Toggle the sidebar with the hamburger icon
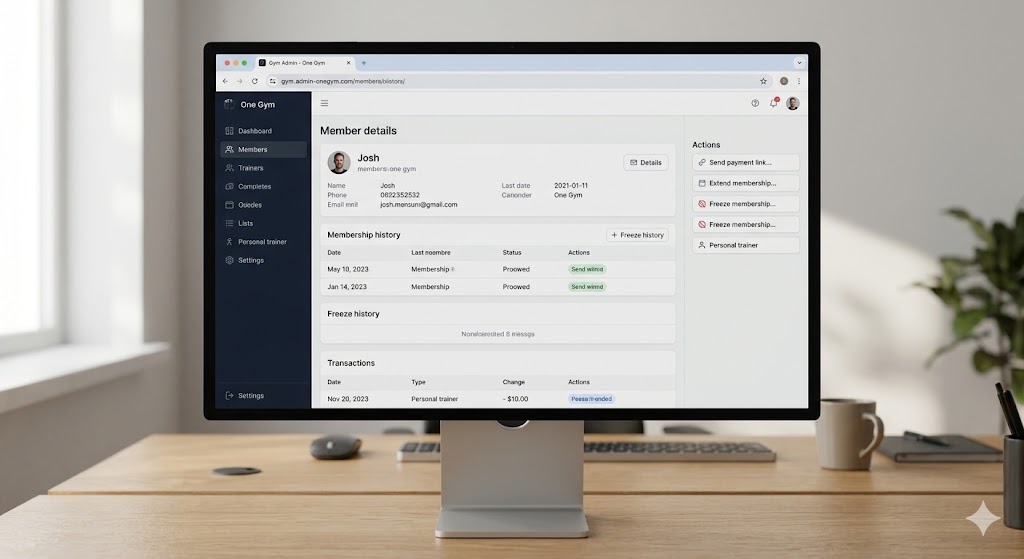The height and width of the screenshot is (559, 1024). (x=324, y=103)
